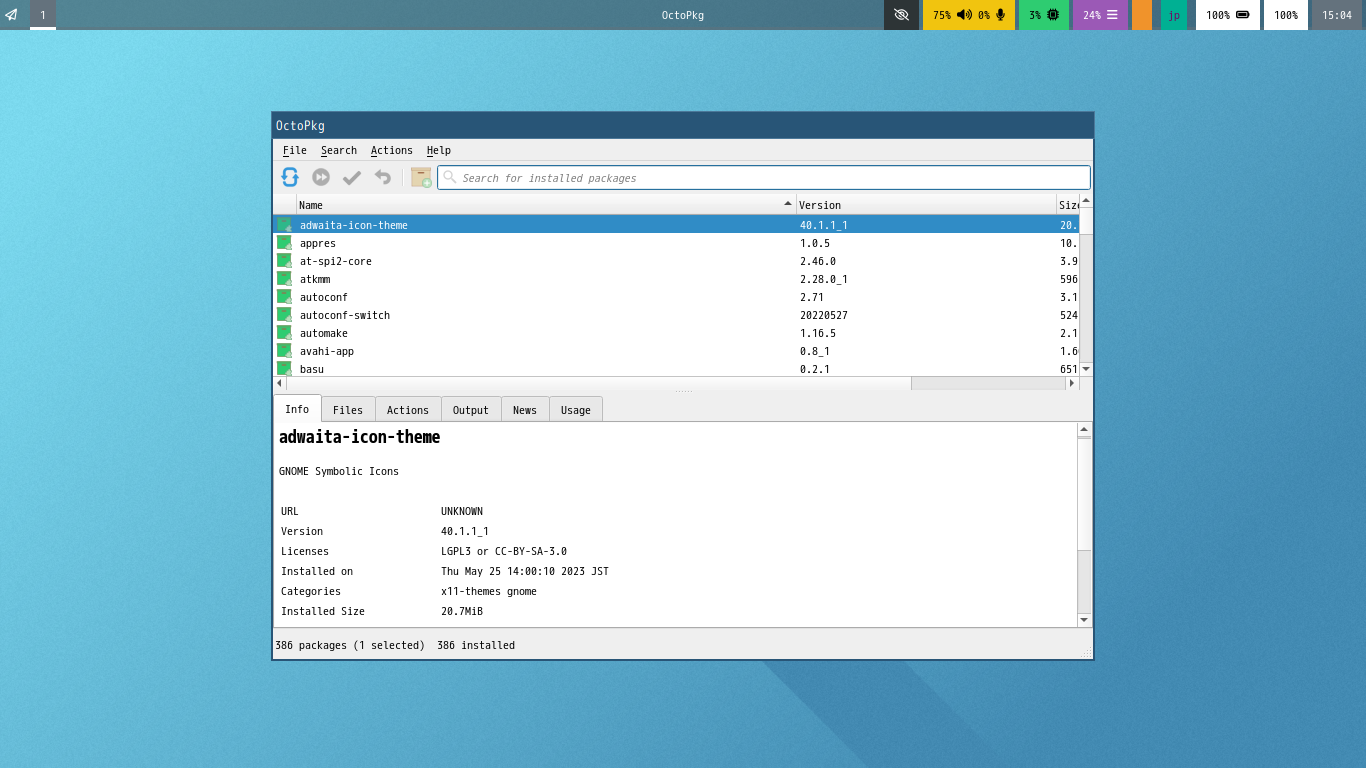Click the volume speaker icon in panel
Screen dimensions: 1366x768
(x=964, y=15)
